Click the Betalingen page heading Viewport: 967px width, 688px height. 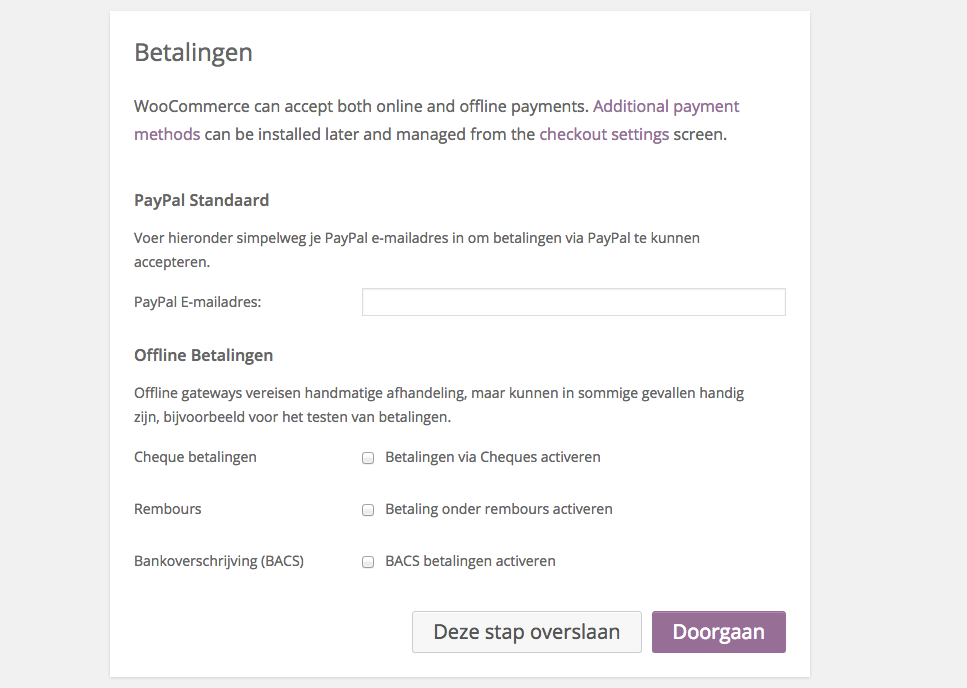pos(193,52)
